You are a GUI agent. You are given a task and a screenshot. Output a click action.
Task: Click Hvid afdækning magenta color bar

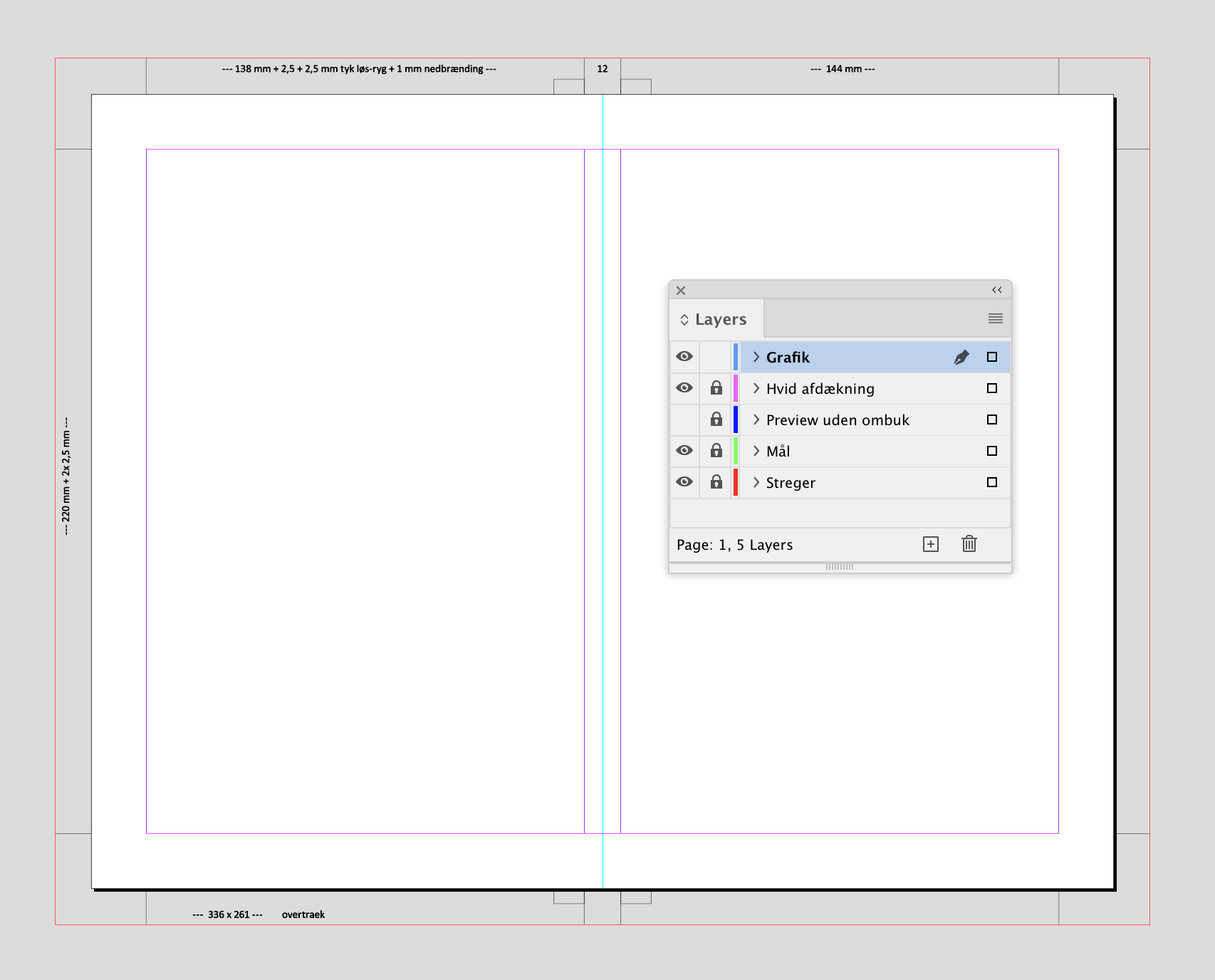click(736, 388)
